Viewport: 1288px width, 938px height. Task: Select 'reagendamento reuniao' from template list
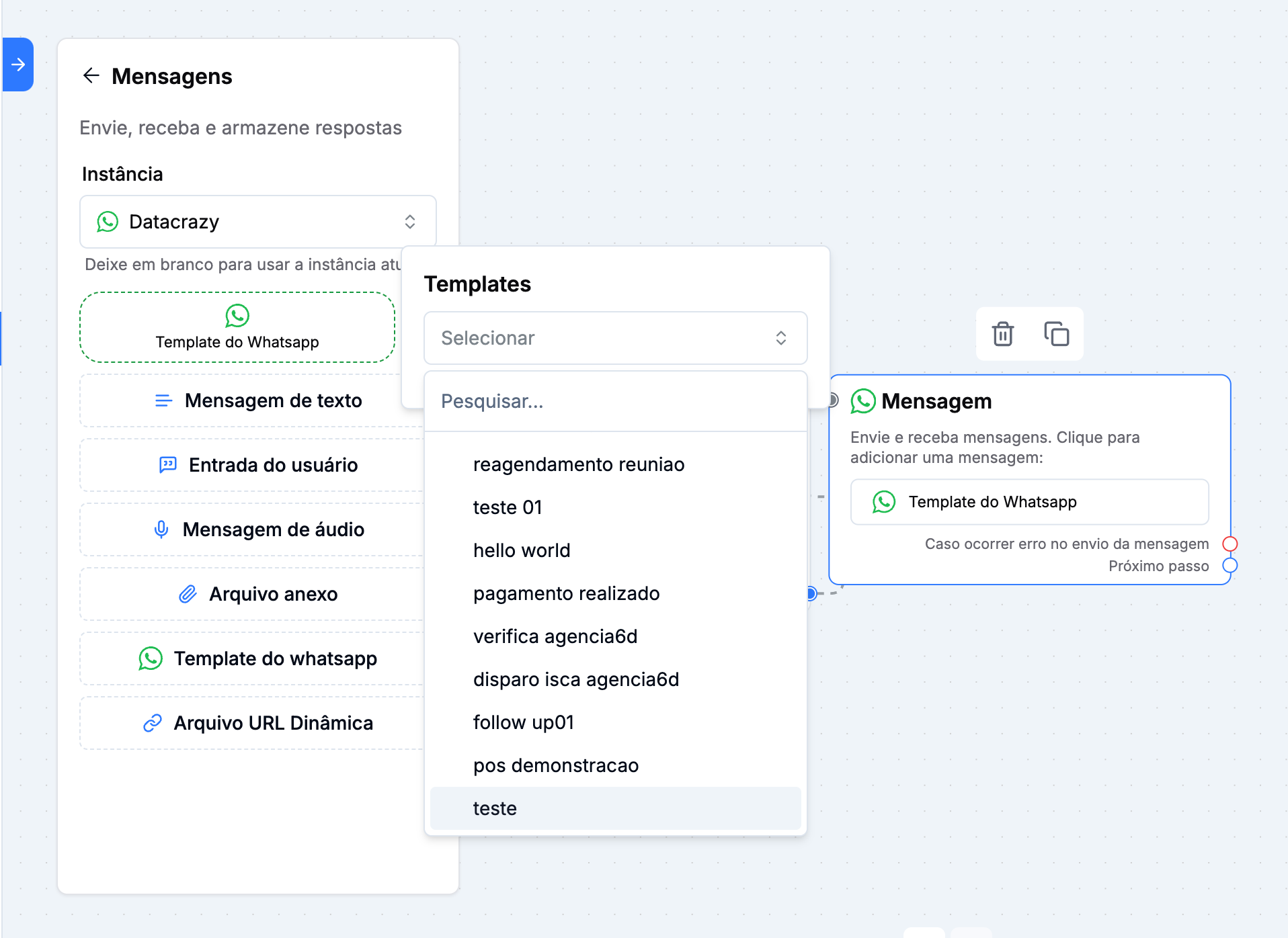click(x=579, y=464)
